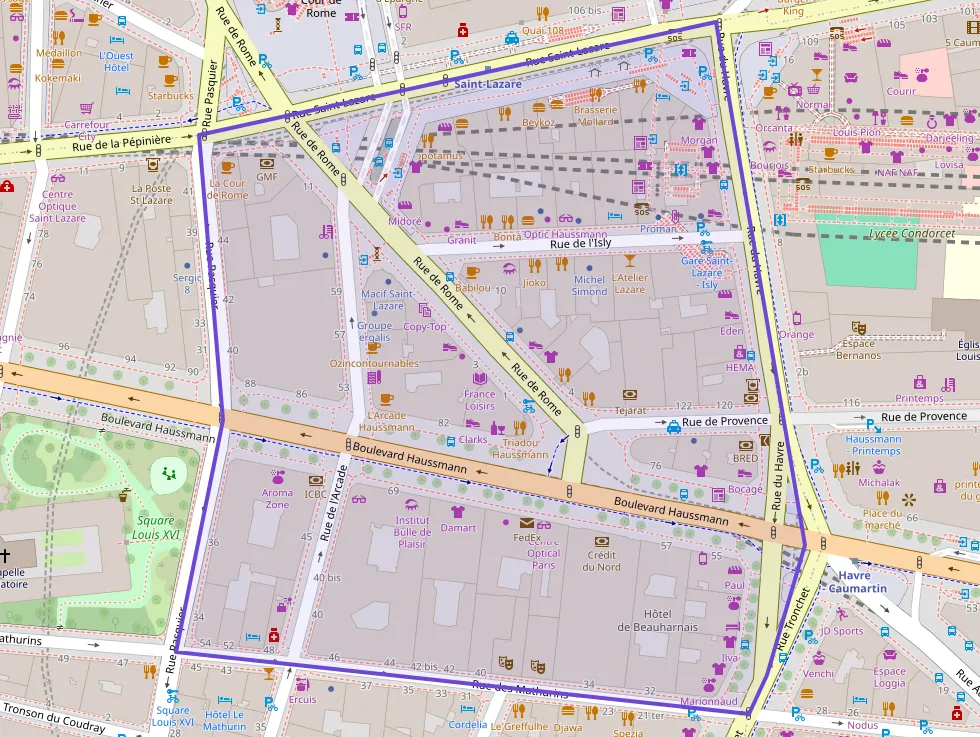
Task: Select the Orange mobile phone shop icon
Action: [x=797, y=318]
